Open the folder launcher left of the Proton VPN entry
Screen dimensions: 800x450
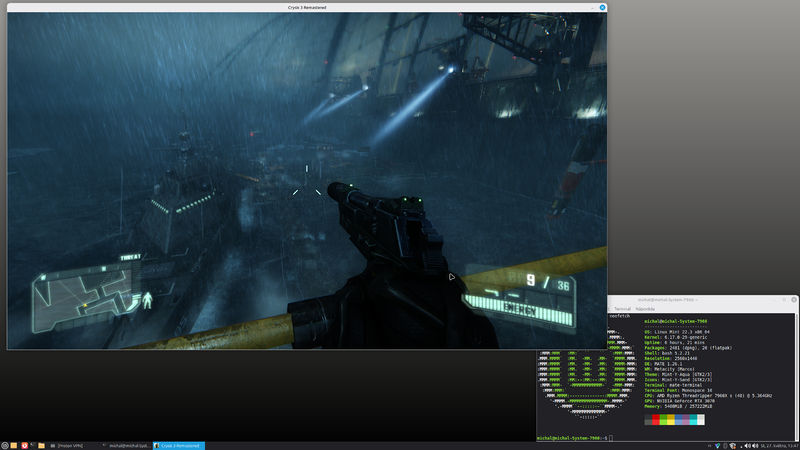point(41,445)
